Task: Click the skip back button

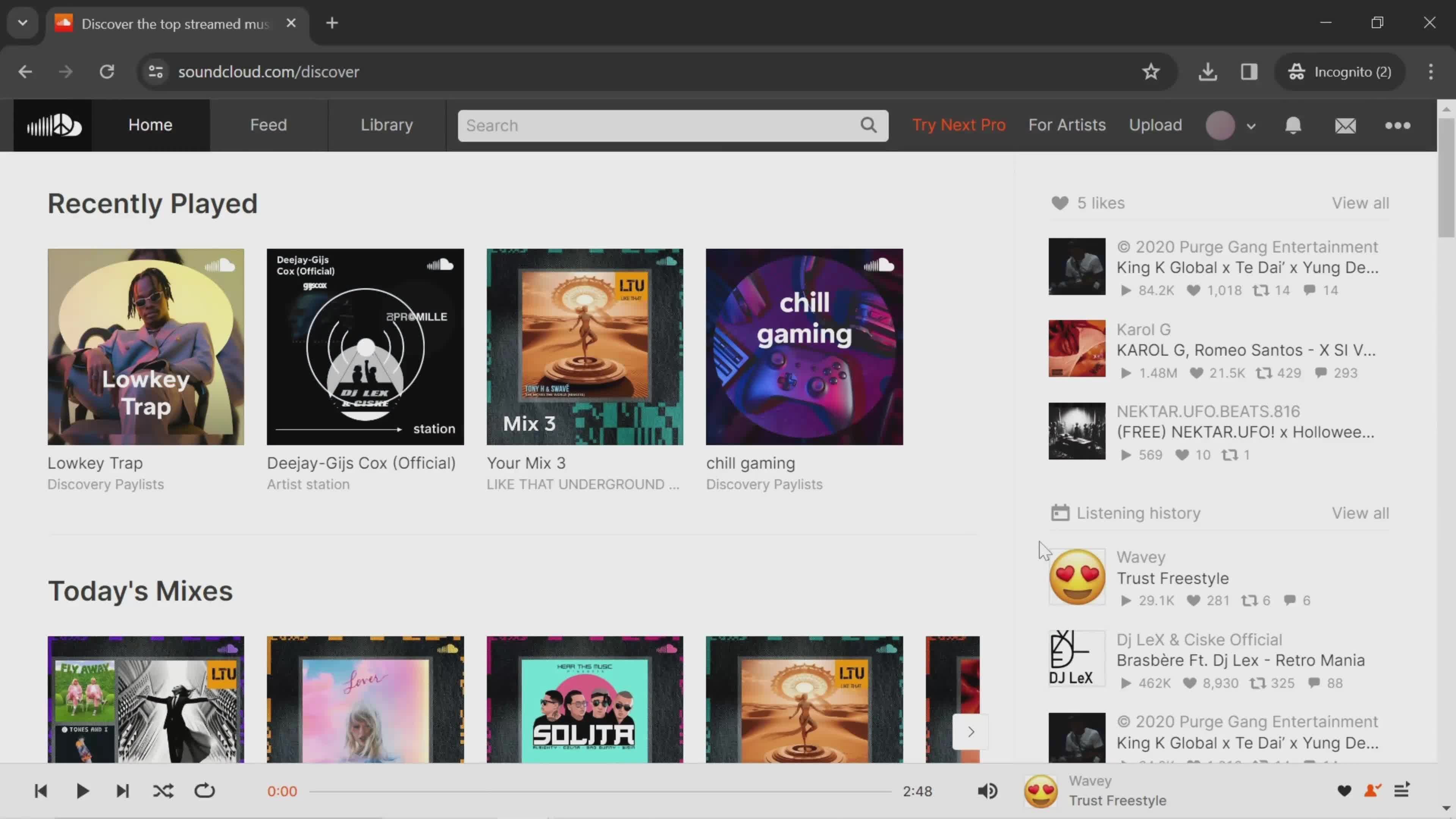Action: pyautogui.click(x=40, y=791)
